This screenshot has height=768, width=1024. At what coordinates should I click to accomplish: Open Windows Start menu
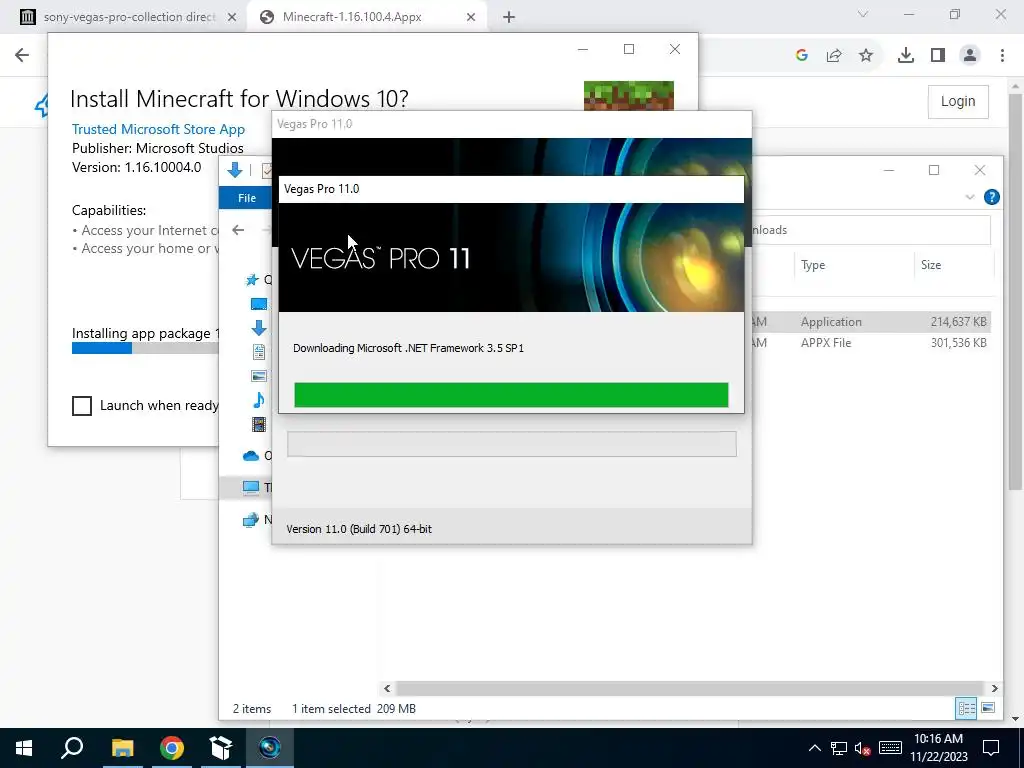click(24, 748)
